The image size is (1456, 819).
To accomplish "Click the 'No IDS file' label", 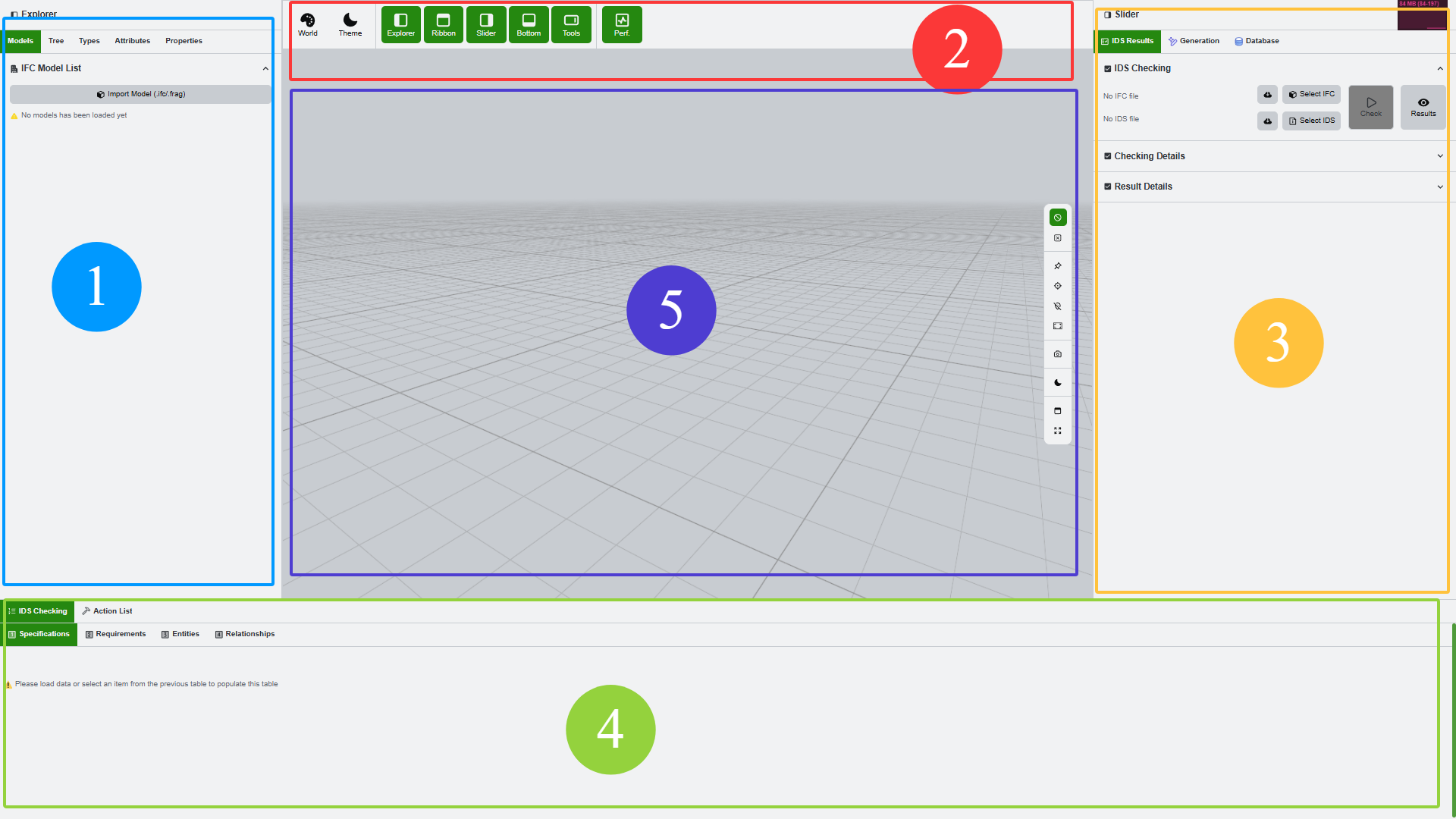I will click(1121, 119).
